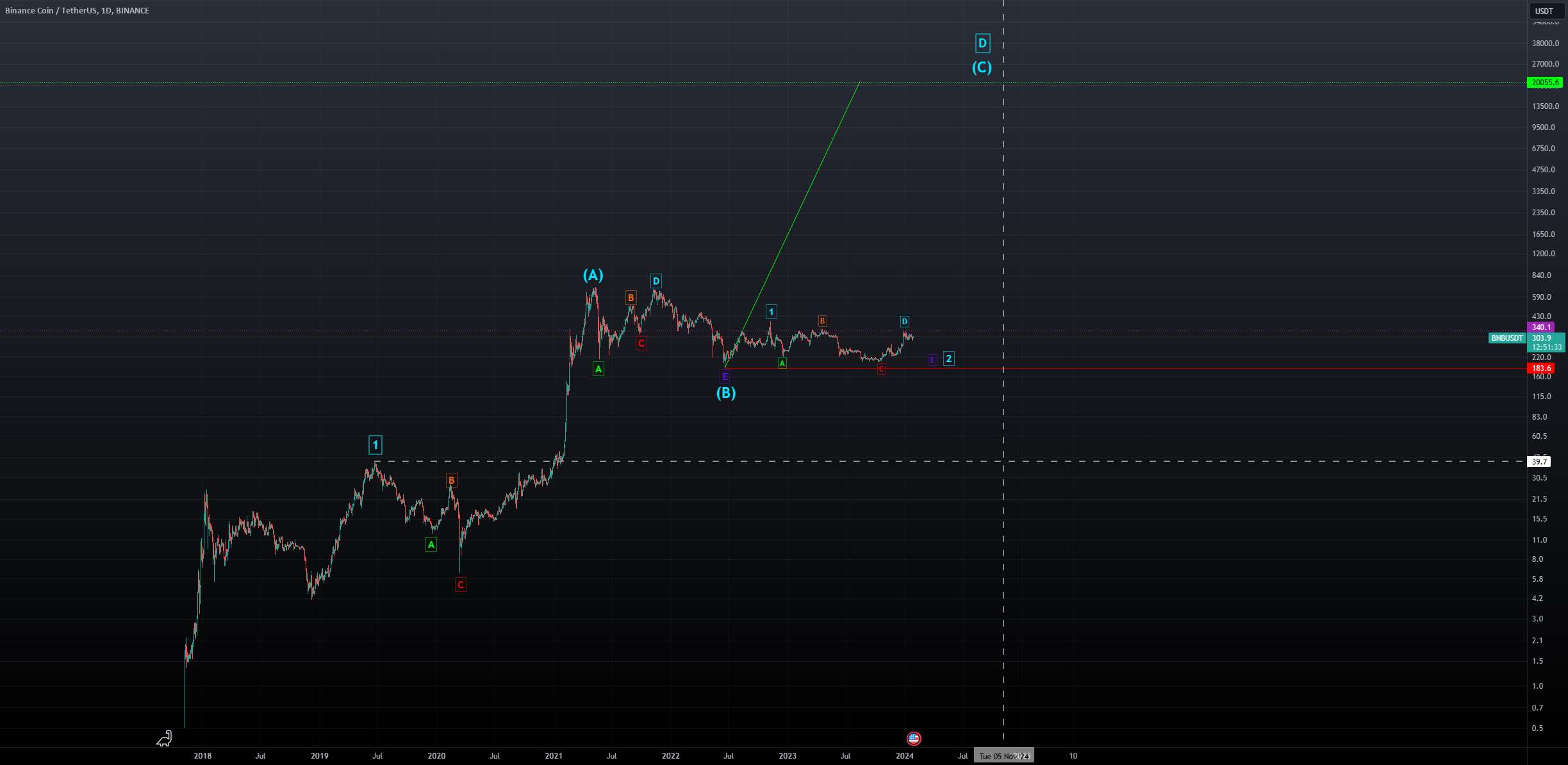This screenshot has width=1568, height=765.
Task: Select blue D label near 2024
Action: coord(904,322)
